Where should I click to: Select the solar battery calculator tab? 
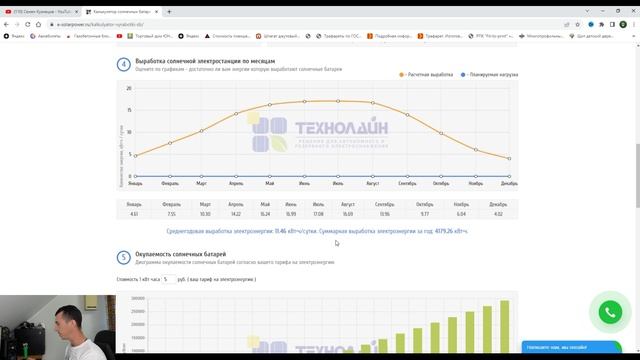122,12
